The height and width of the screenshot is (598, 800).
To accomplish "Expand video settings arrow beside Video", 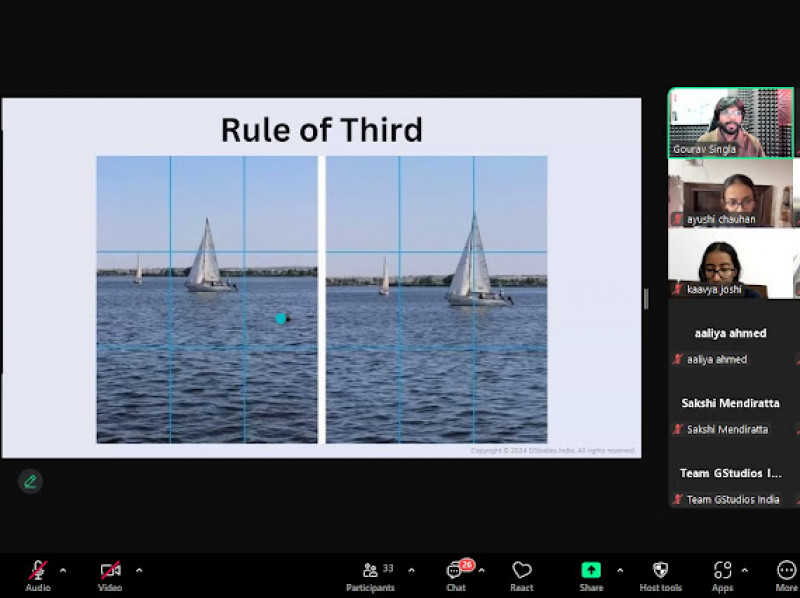I will point(139,570).
